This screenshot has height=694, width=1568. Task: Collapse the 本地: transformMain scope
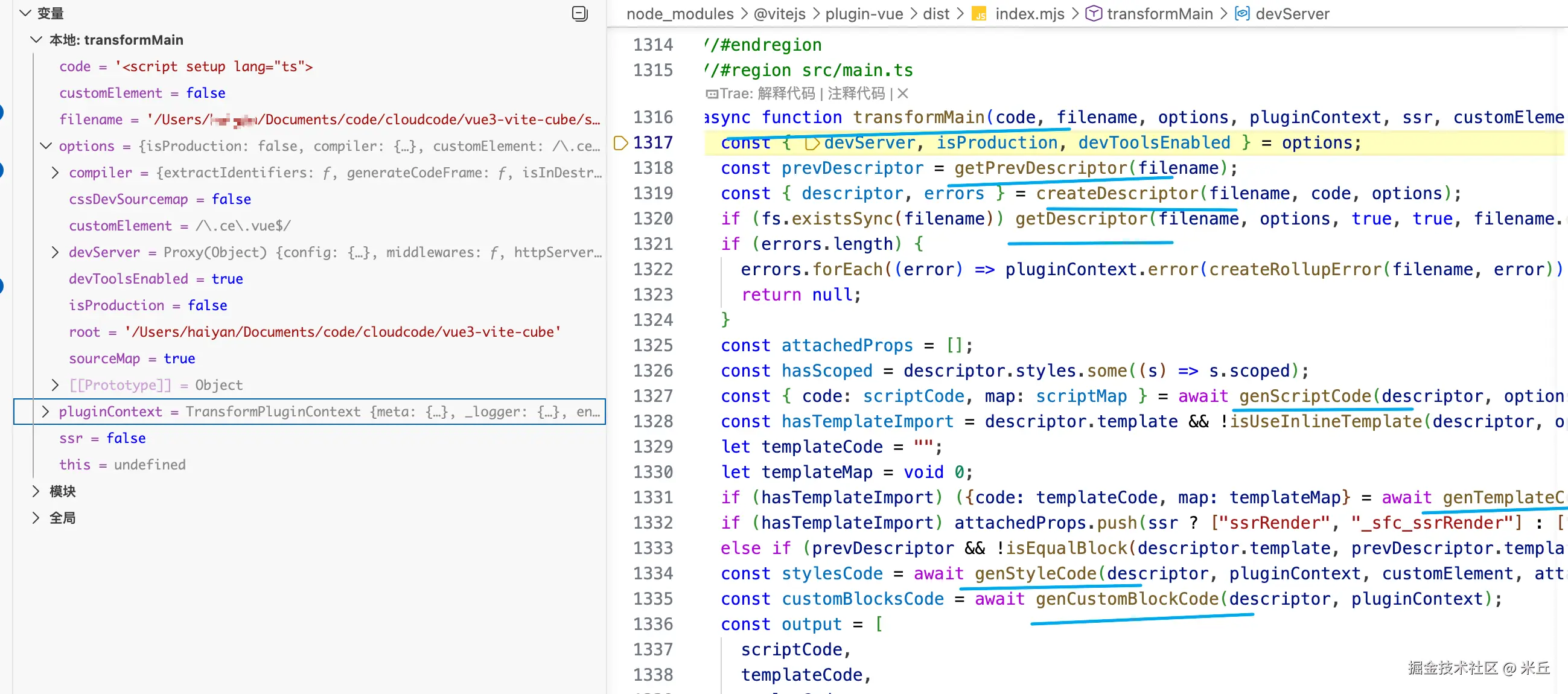click(x=36, y=40)
